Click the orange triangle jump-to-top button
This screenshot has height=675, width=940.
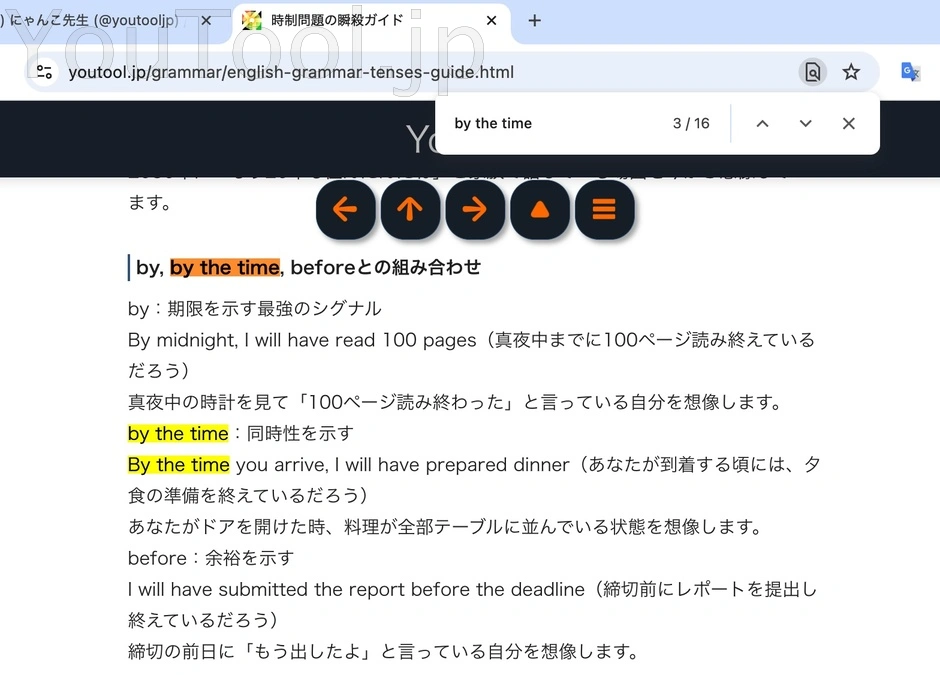point(540,210)
